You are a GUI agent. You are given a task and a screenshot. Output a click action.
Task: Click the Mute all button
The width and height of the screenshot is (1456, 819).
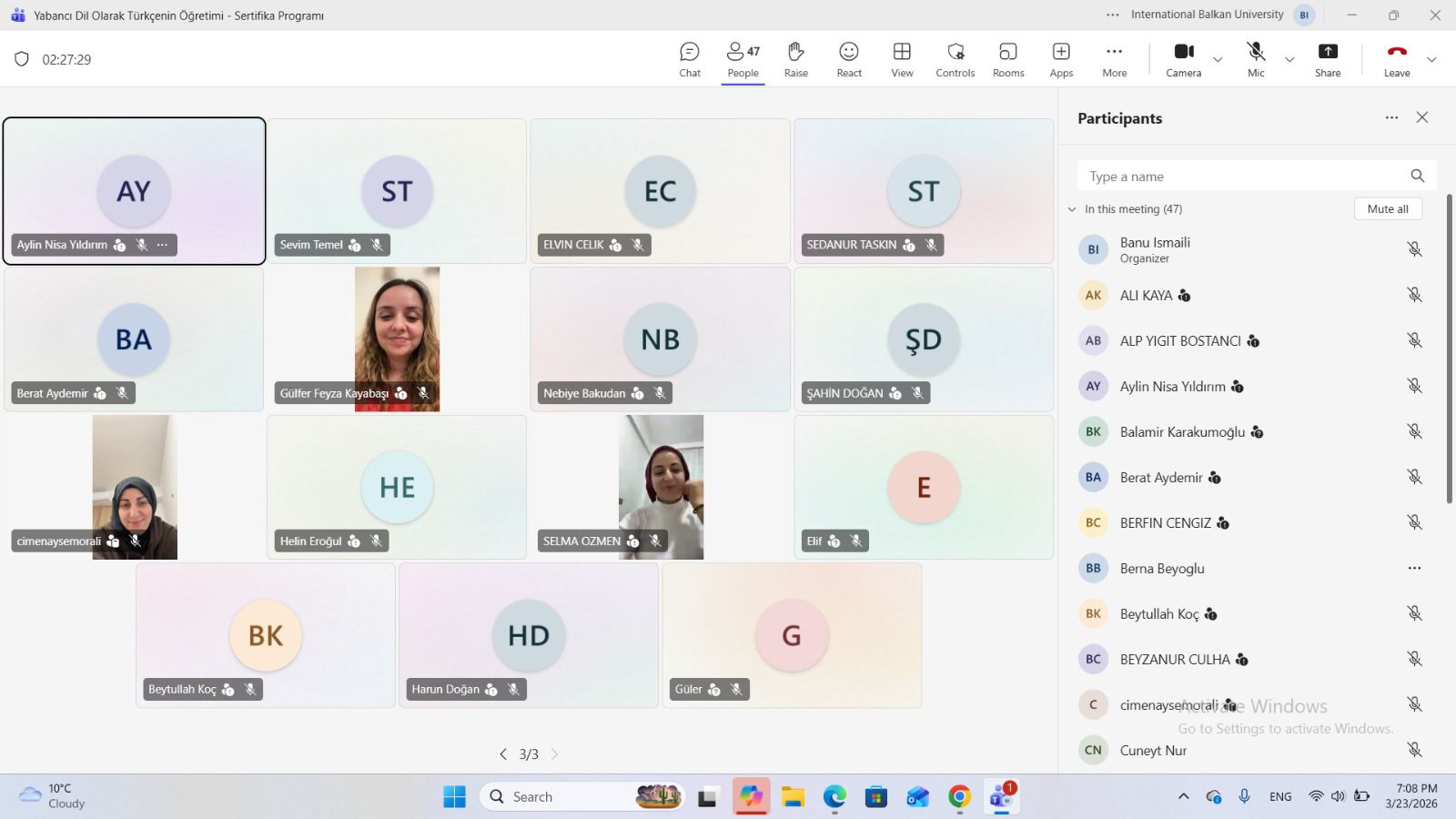pyautogui.click(x=1387, y=209)
